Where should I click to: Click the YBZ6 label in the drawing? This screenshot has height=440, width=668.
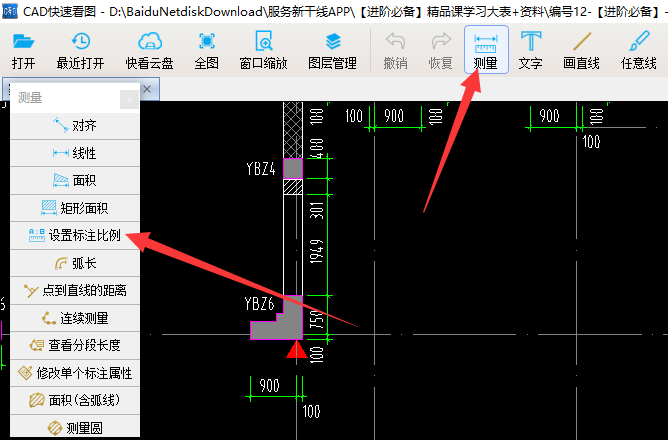[259, 304]
